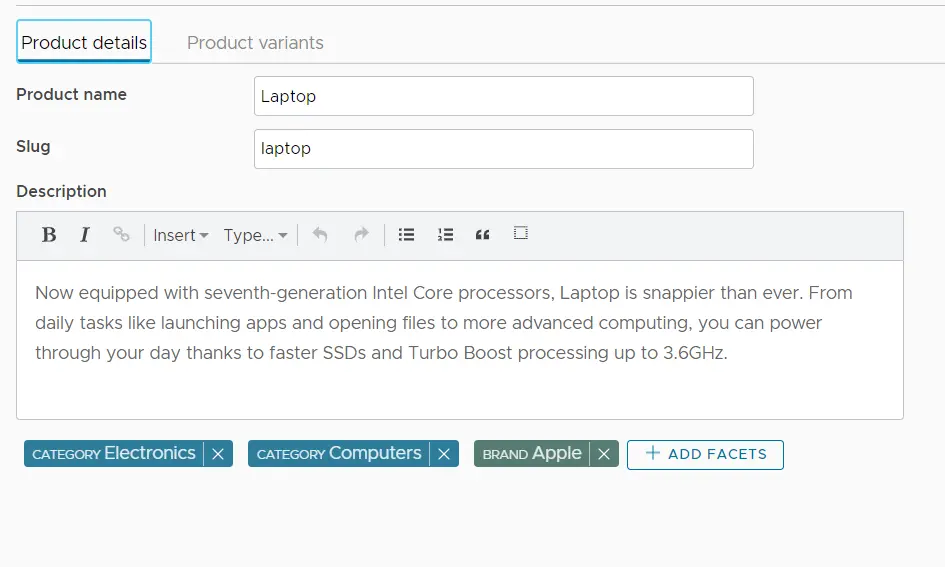Click the redo arrow icon
This screenshot has height=567, width=945.
[361, 234]
